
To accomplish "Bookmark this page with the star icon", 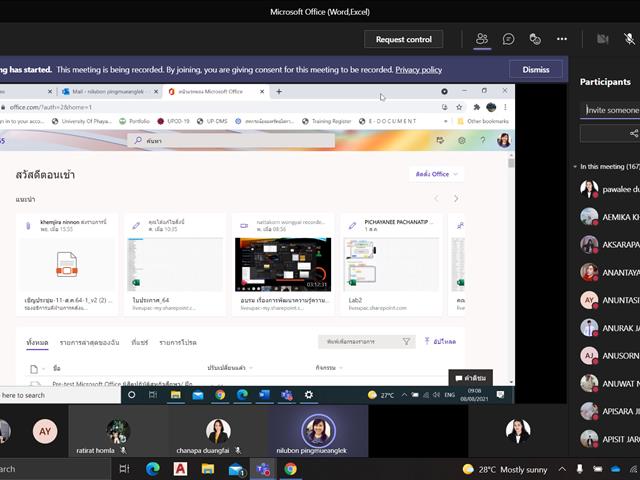I will click(459, 107).
